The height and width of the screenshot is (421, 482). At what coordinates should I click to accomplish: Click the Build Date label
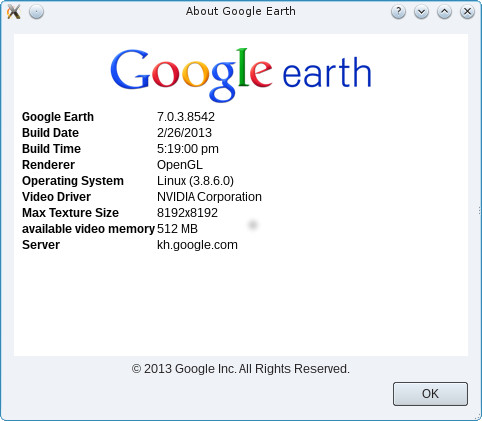pos(50,133)
